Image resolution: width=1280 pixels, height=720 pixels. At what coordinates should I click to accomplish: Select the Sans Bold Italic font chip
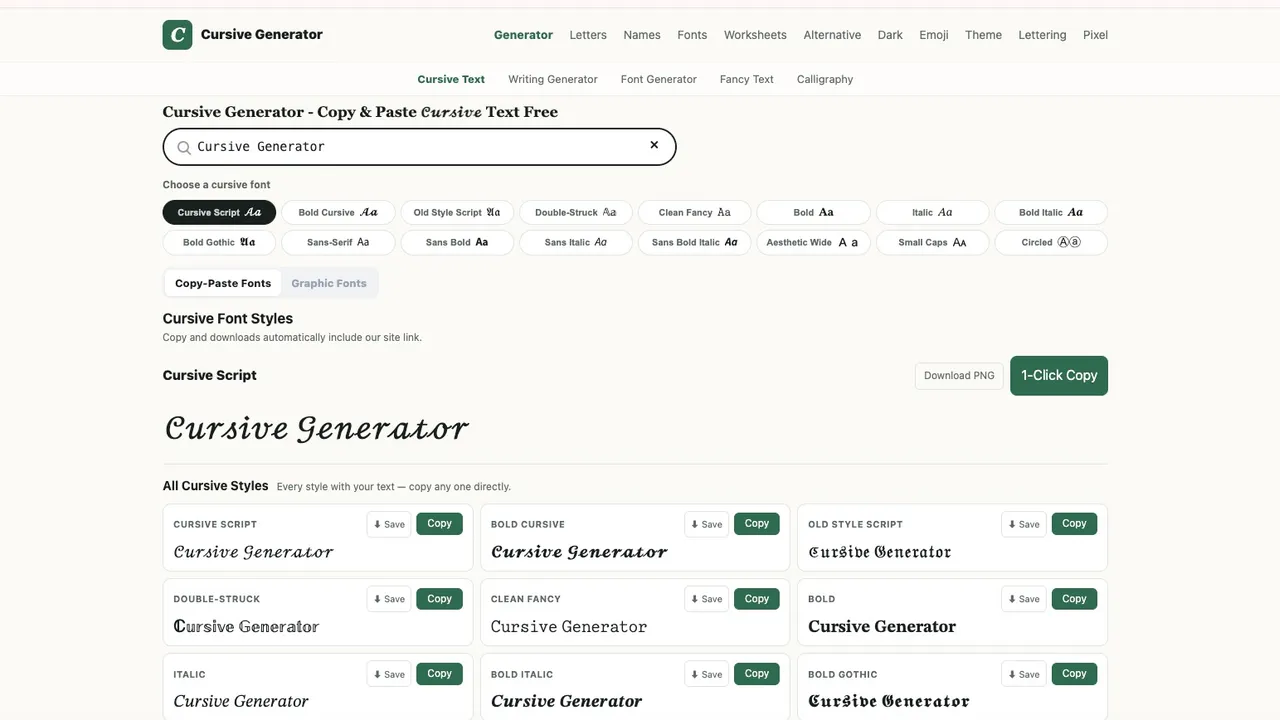pos(695,242)
